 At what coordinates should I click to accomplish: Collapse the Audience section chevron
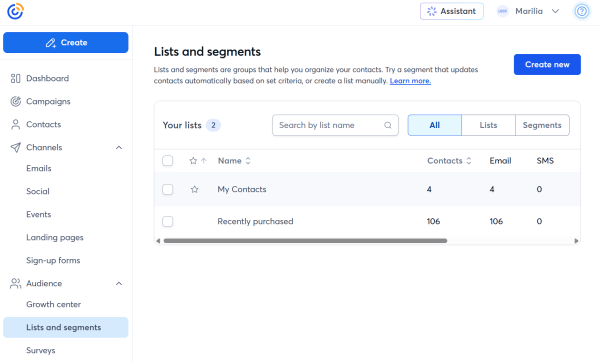point(119,283)
